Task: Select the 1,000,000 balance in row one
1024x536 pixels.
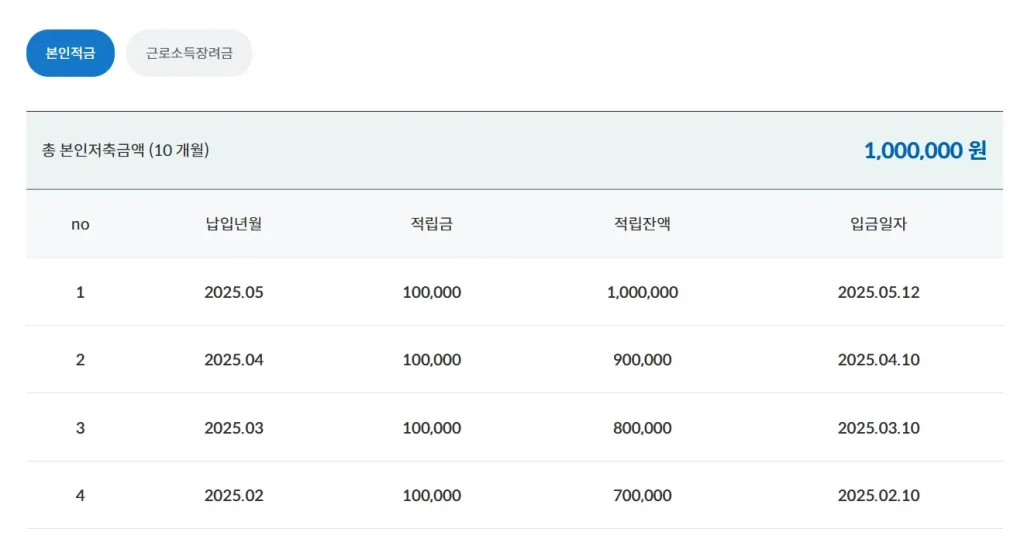Action: click(642, 292)
